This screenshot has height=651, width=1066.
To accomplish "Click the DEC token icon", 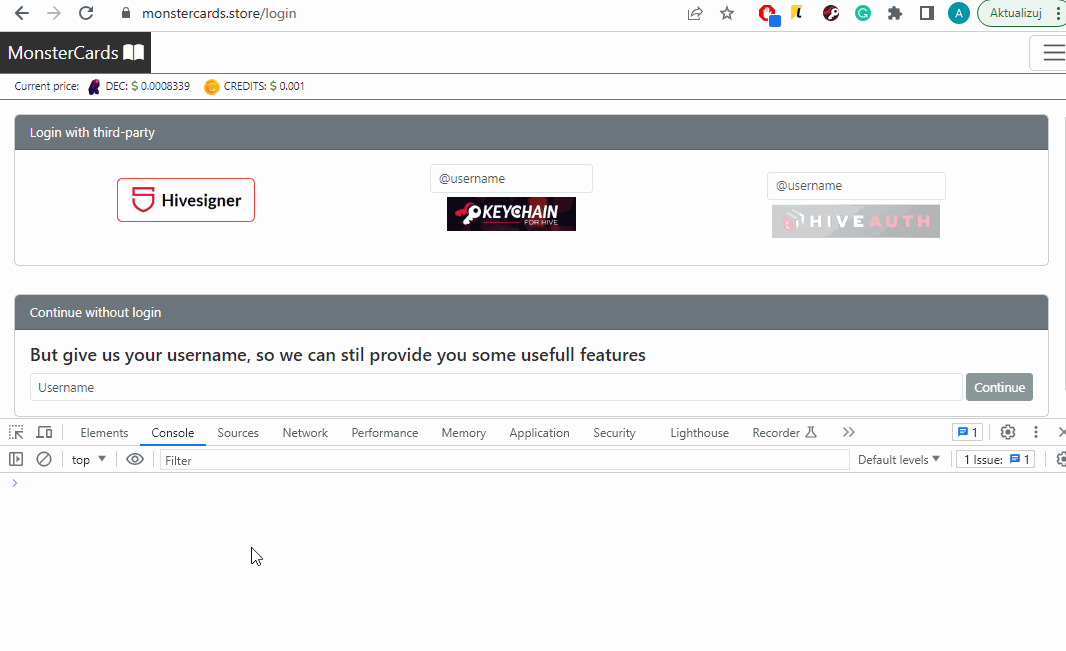I will point(94,86).
